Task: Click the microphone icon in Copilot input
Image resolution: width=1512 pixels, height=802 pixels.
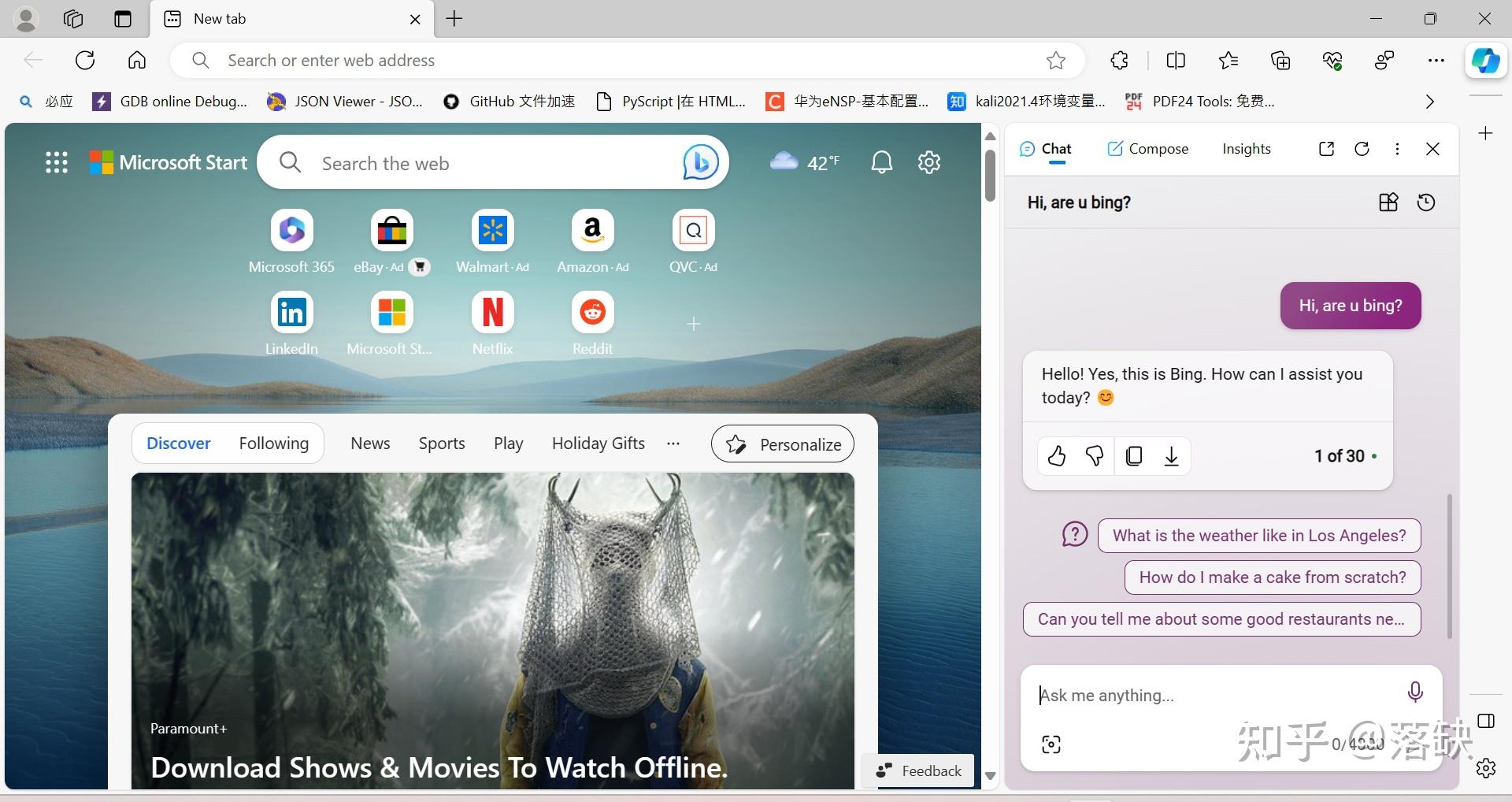Action: click(1415, 692)
